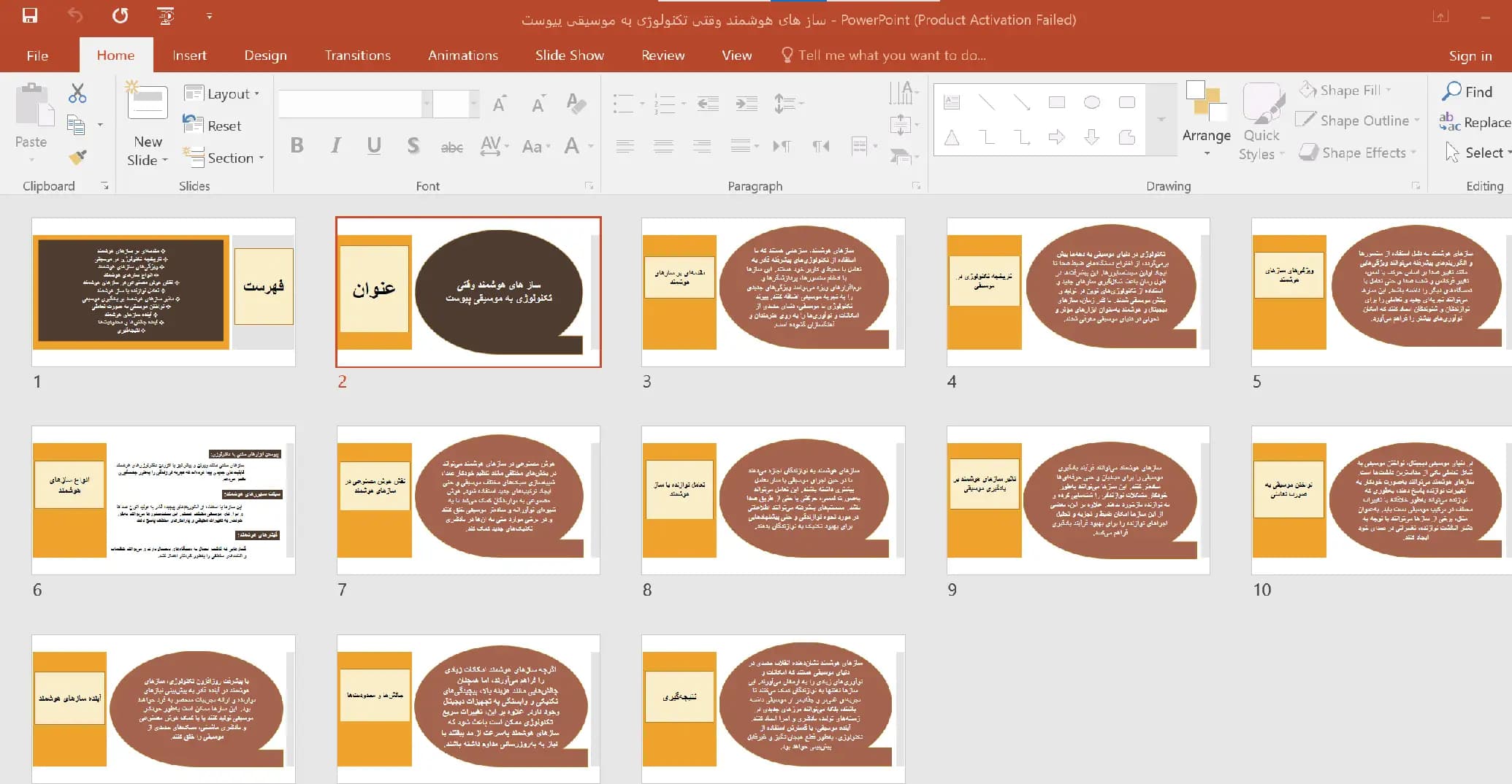The image size is (1512, 784).
Task: Open the Shape Outline dropdown
Action: point(1358,120)
